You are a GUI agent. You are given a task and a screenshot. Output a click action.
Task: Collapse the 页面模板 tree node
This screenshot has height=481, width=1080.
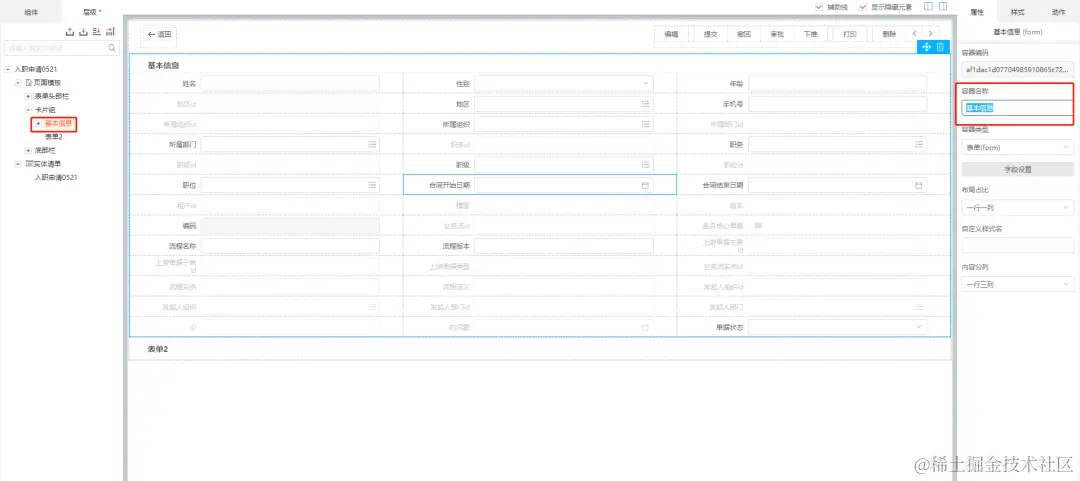[18, 83]
